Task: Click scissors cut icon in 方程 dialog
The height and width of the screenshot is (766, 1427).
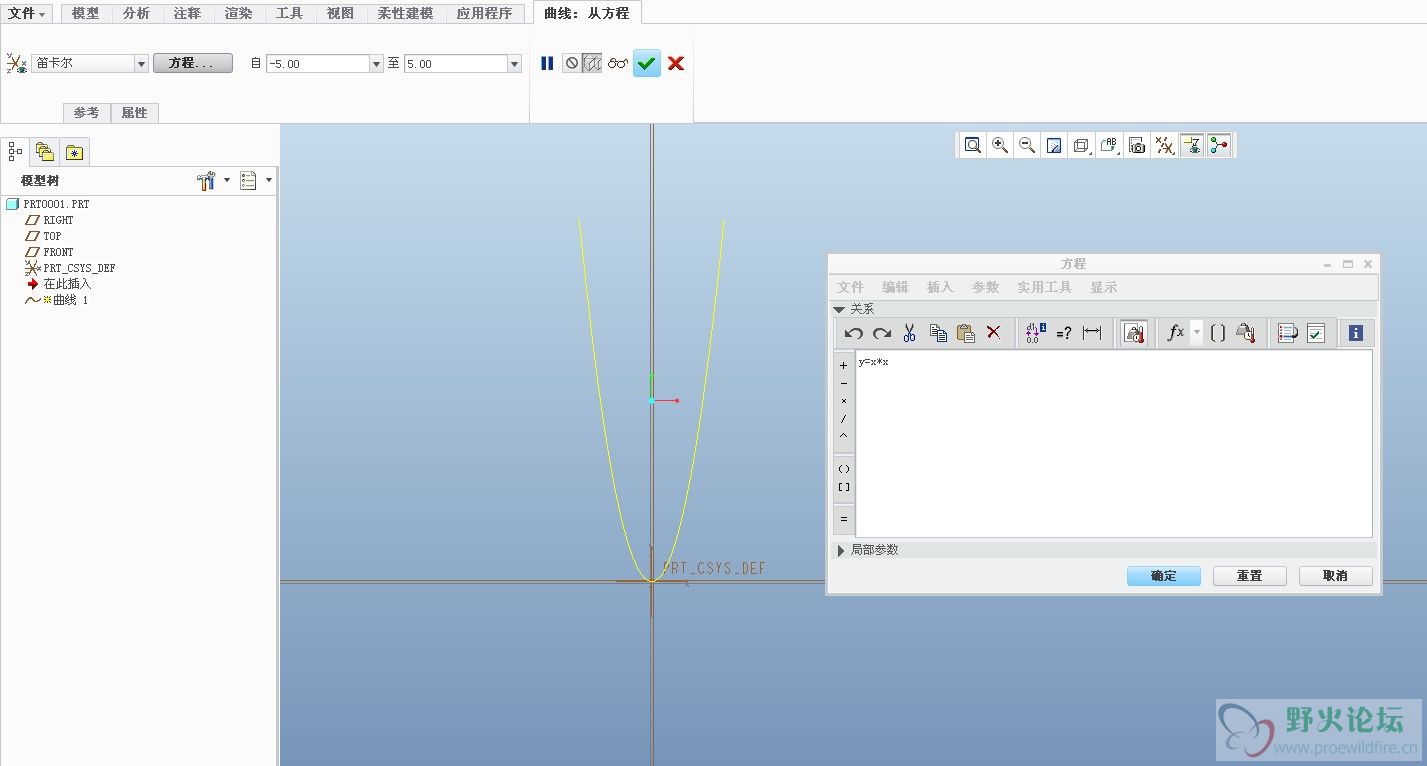Action: click(909, 333)
